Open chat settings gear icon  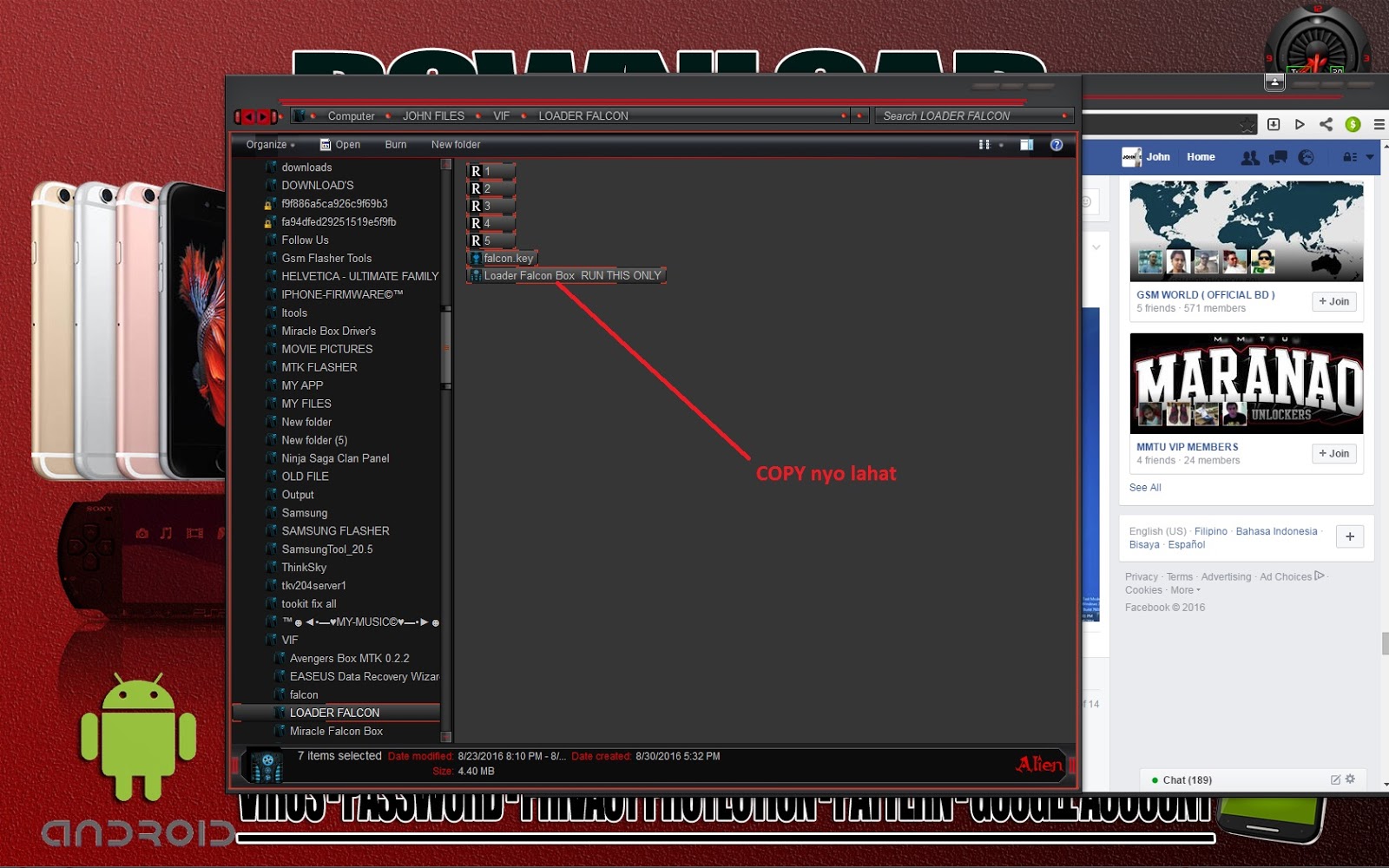1350,779
